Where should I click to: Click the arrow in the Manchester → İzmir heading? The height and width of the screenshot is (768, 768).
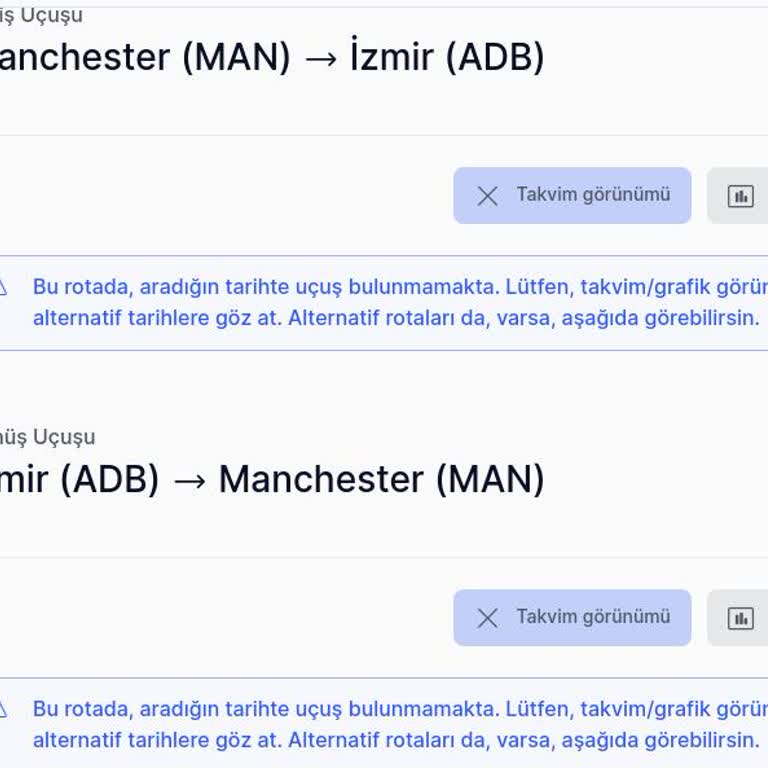pos(320,58)
